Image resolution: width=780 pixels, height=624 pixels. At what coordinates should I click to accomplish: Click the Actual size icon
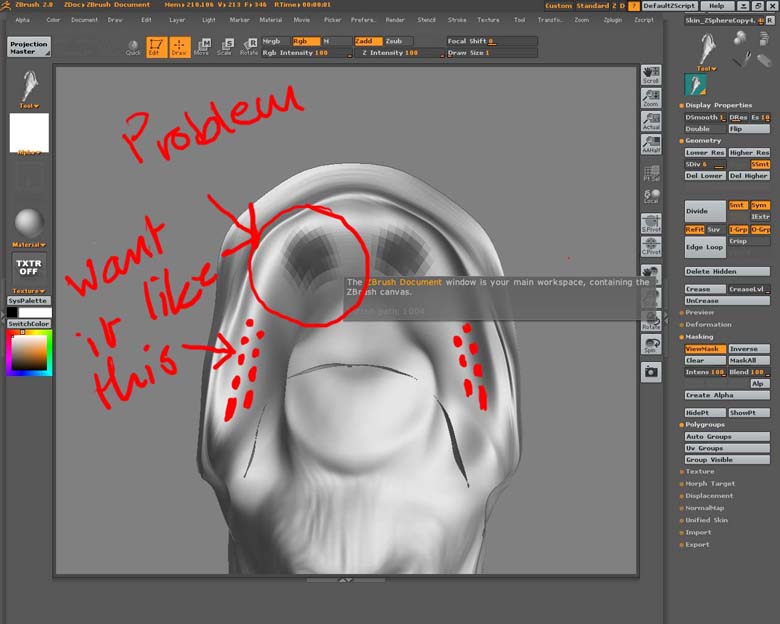point(651,121)
